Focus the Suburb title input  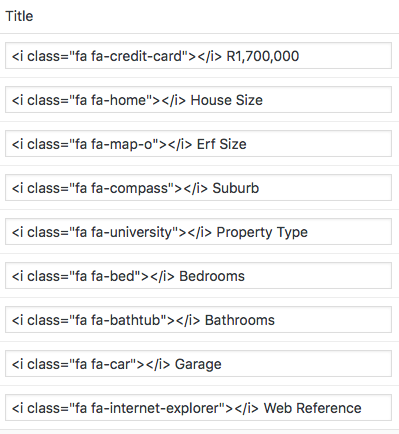pyautogui.click(x=198, y=188)
